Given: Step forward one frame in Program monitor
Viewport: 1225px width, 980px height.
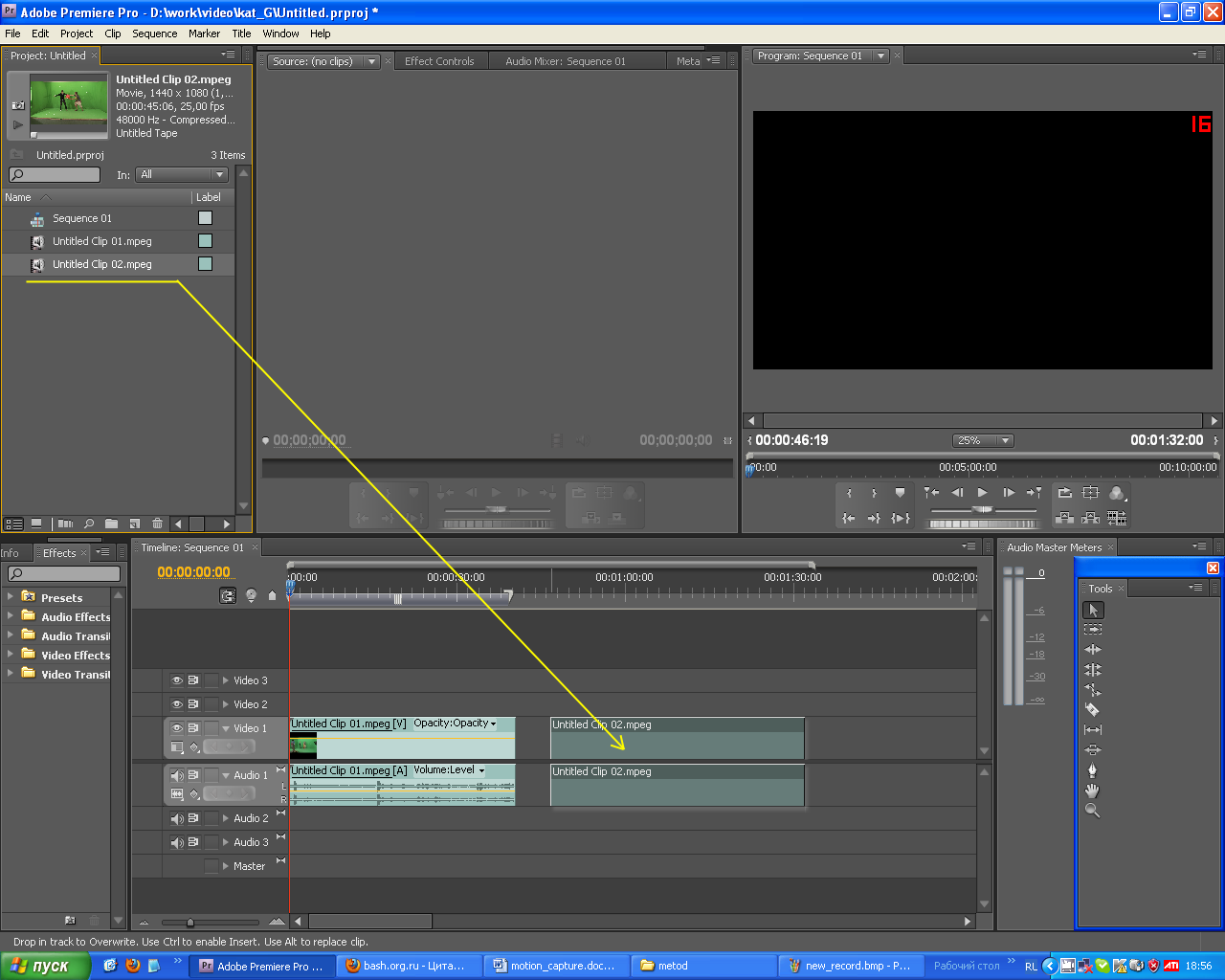Looking at the screenshot, I should point(1009,493).
